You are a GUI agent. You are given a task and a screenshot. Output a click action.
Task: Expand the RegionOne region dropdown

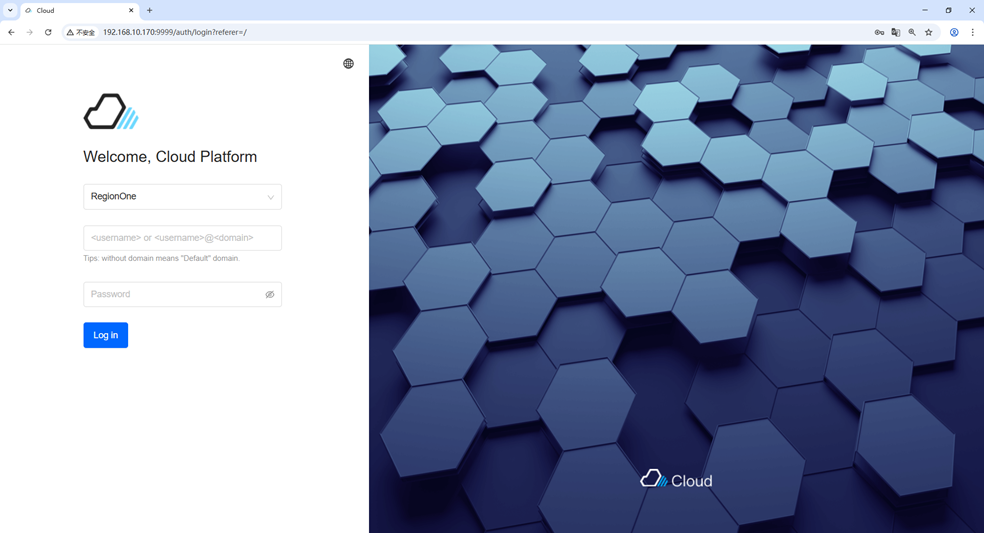(x=182, y=197)
